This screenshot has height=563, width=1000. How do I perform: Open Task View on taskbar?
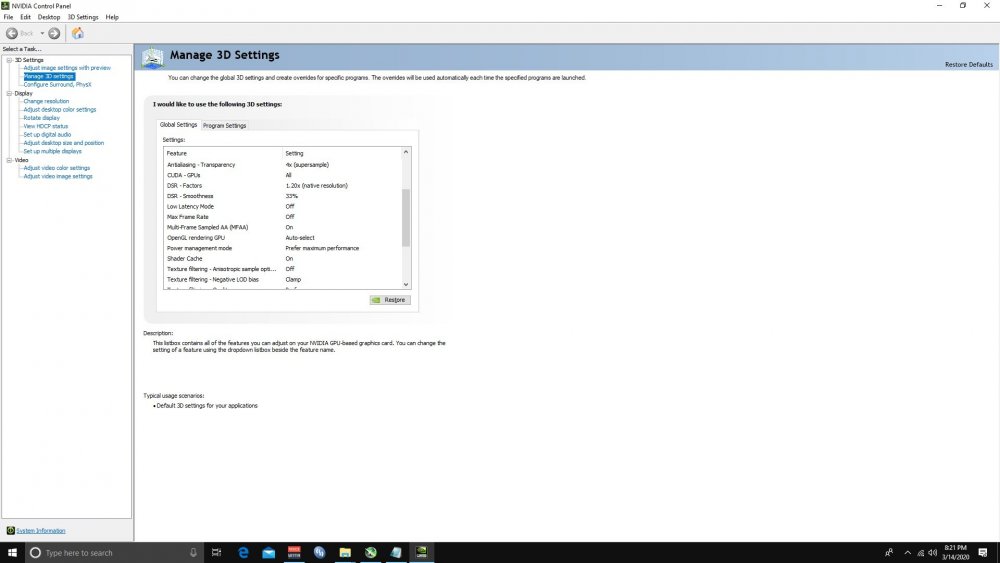coord(216,553)
